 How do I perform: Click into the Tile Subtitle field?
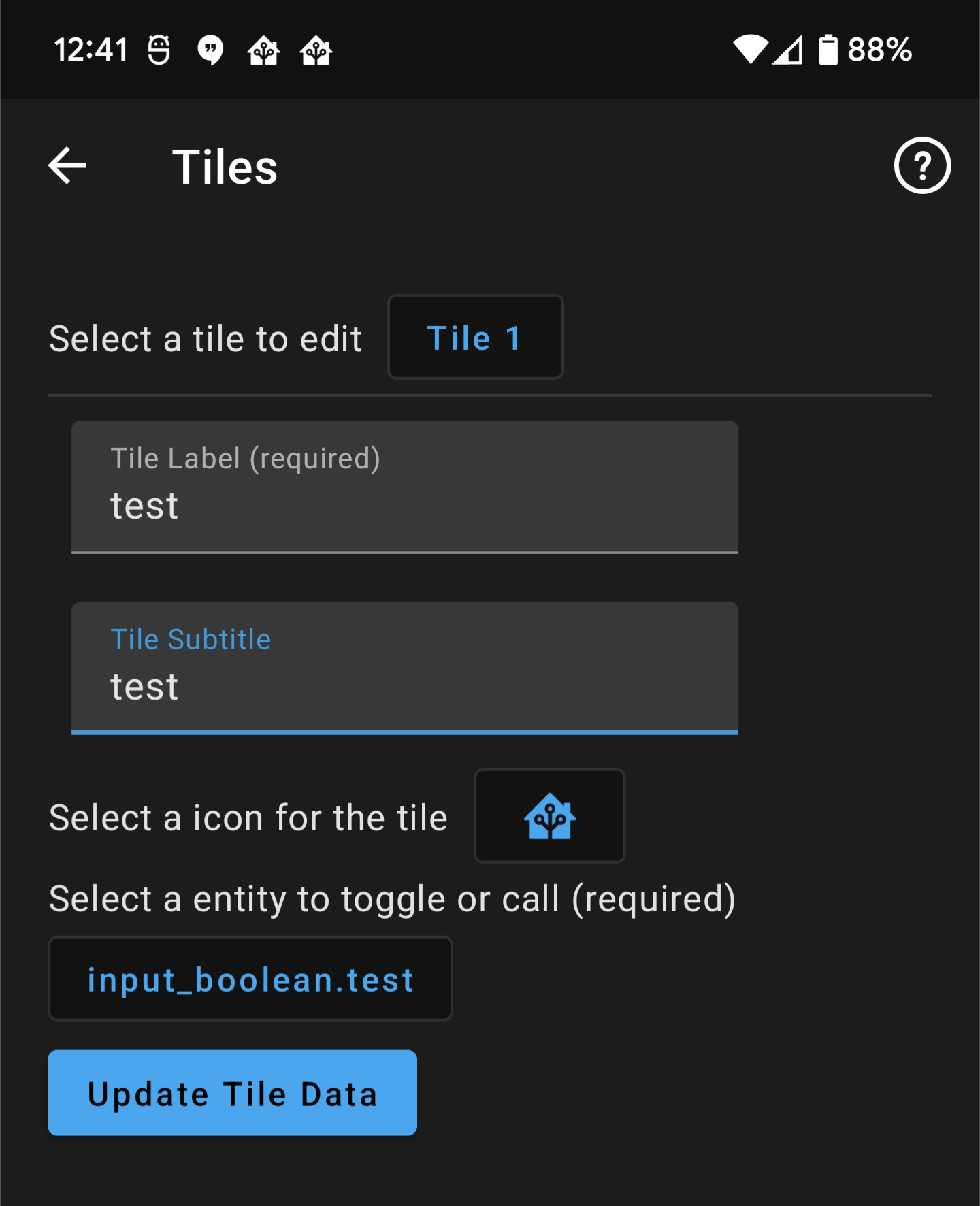(404, 668)
